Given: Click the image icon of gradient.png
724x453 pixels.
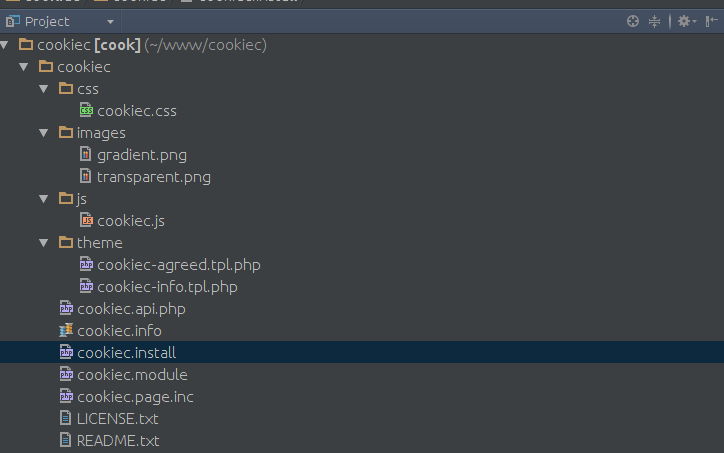Looking at the screenshot, I should click(x=85, y=155).
